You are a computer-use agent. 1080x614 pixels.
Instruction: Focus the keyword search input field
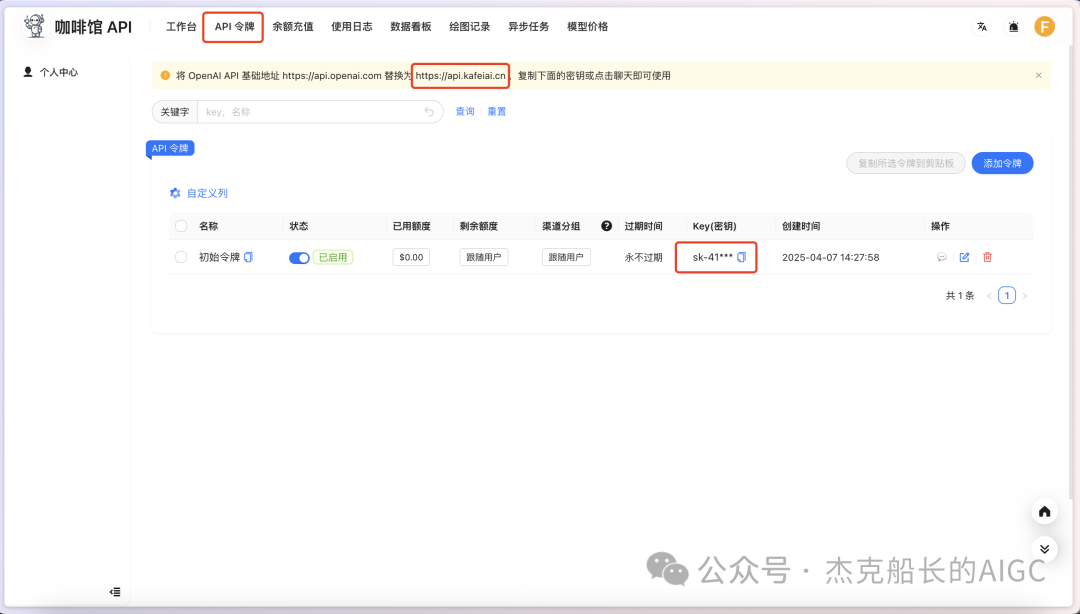tap(320, 112)
